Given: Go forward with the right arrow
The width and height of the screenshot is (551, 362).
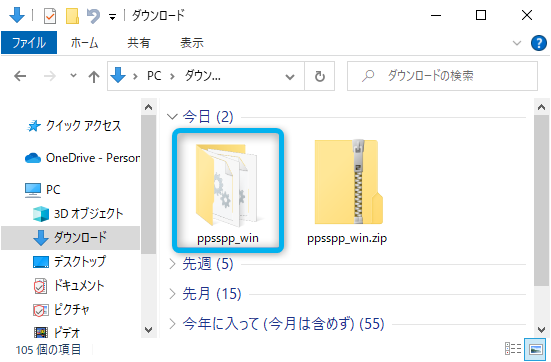Looking at the screenshot, I should (x=50, y=76).
